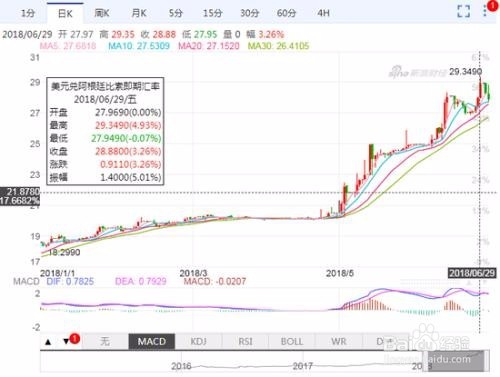Click the MA20 27.1520 legend value
Image resolution: width=500 pixels, height=377 pixels.
[209, 46]
